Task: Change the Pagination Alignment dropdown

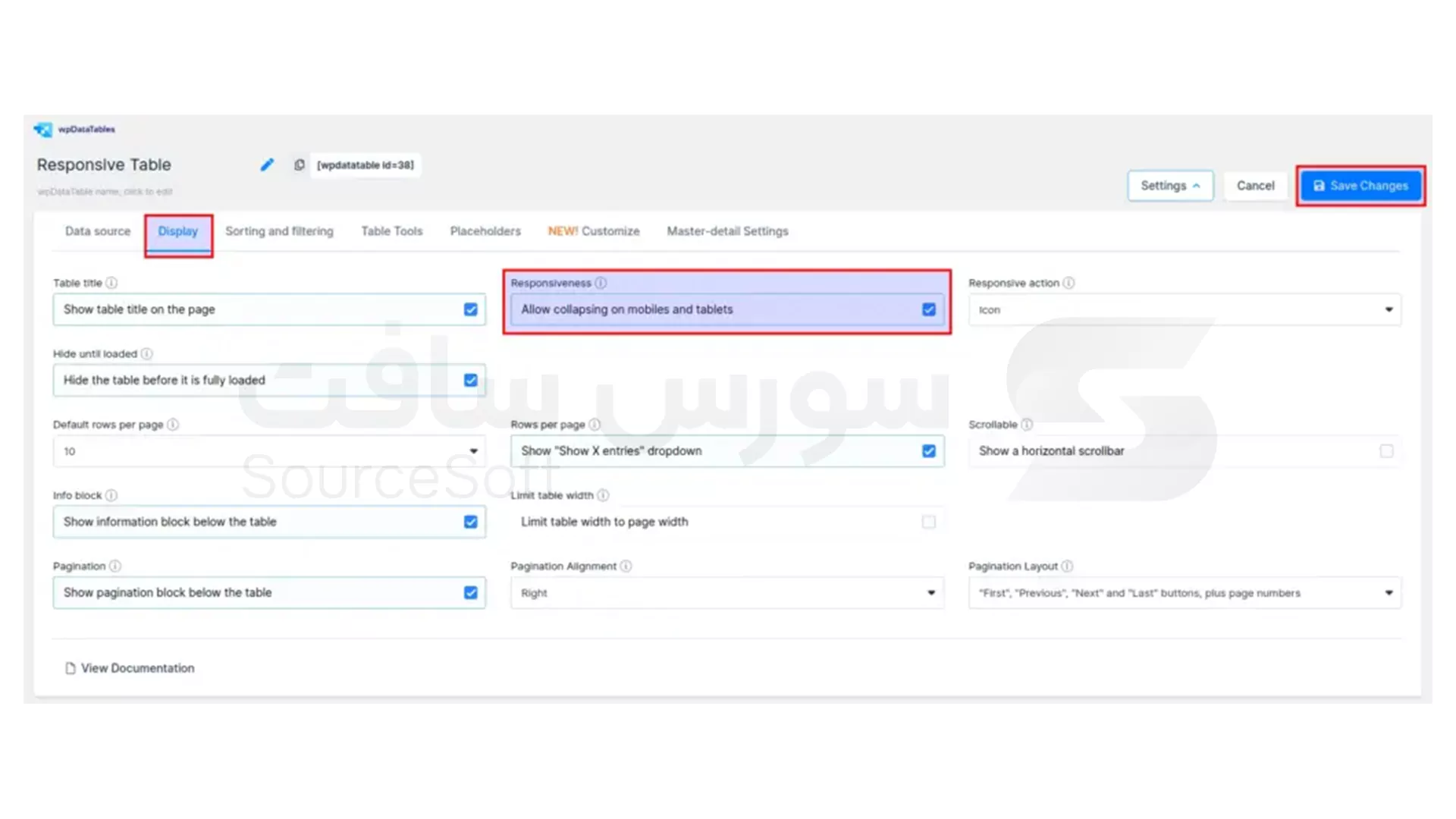Action: click(x=931, y=592)
